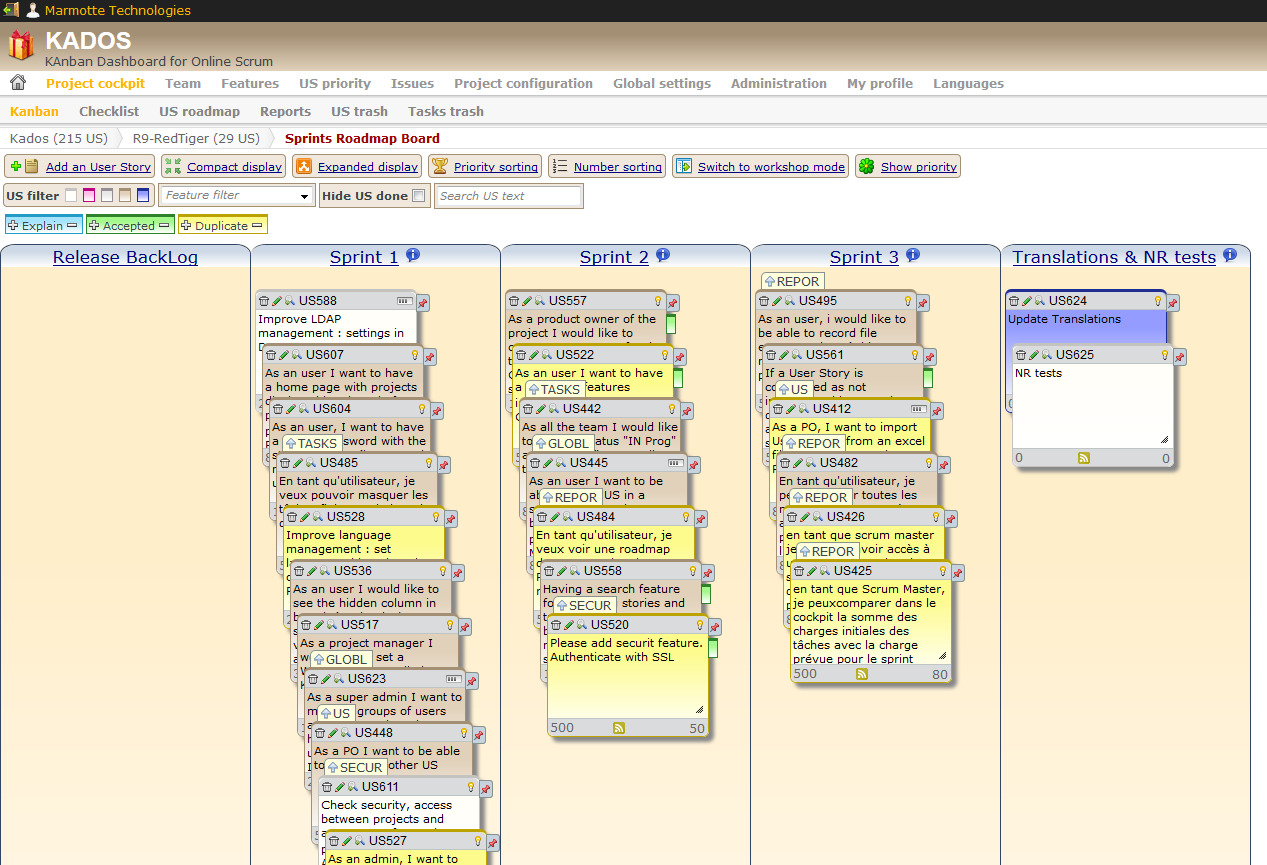The image size is (1267, 865).
Task: Toggle the pink US filter checkbox
Action: point(87,195)
